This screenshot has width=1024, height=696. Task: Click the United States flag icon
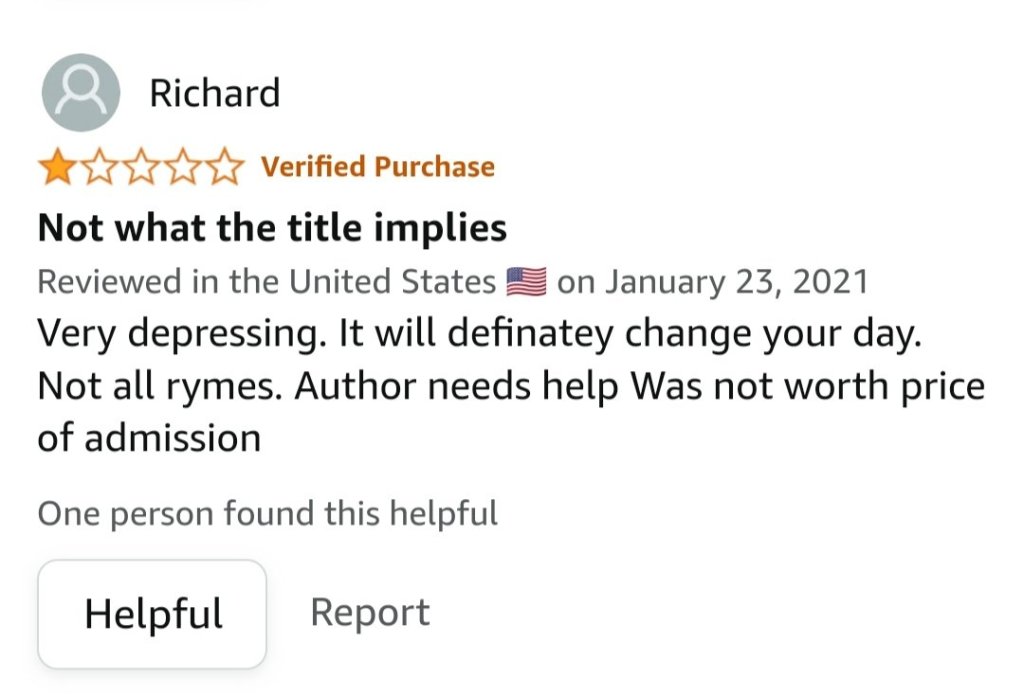526,283
